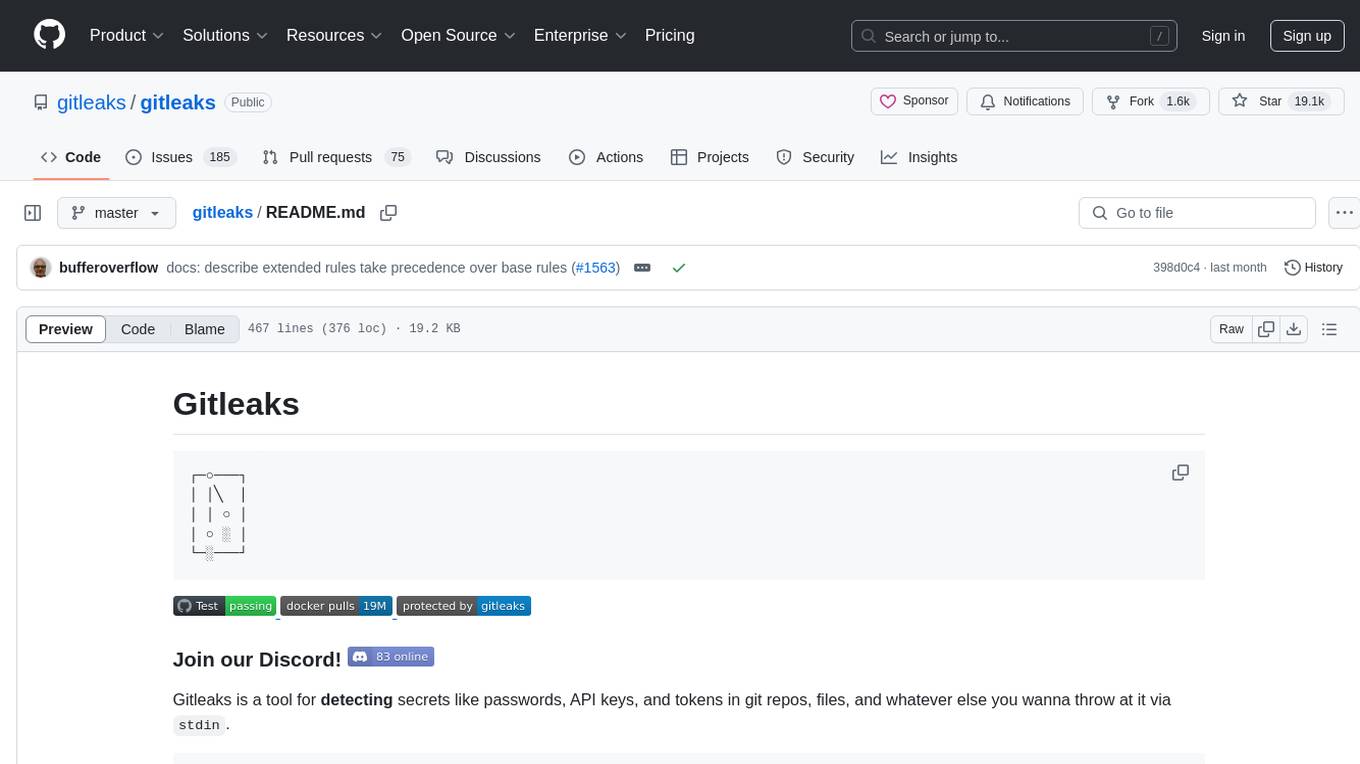Open the Pricing page
1360x764 pixels.
coord(670,35)
